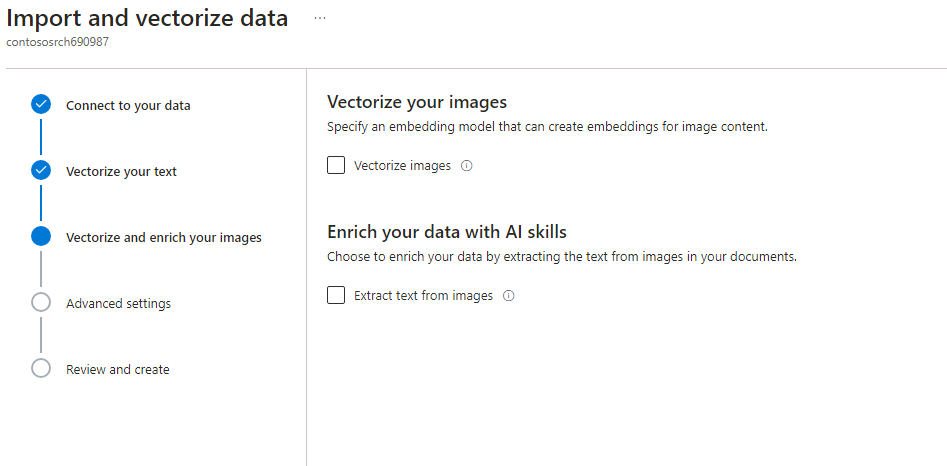Click the empty circle next to Review and create
The height and width of the screenshot is (466, 947).
40,368
